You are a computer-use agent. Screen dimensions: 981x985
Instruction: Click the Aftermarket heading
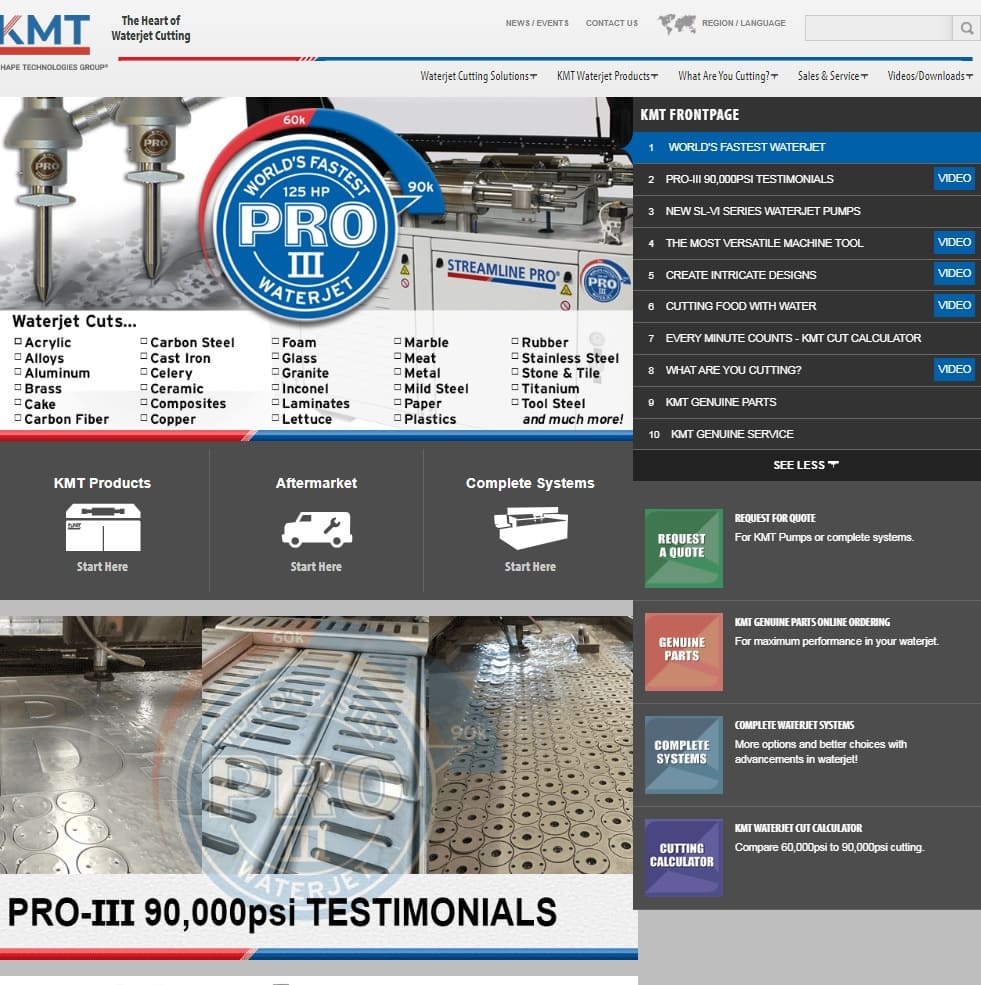(x=317, y=483)
